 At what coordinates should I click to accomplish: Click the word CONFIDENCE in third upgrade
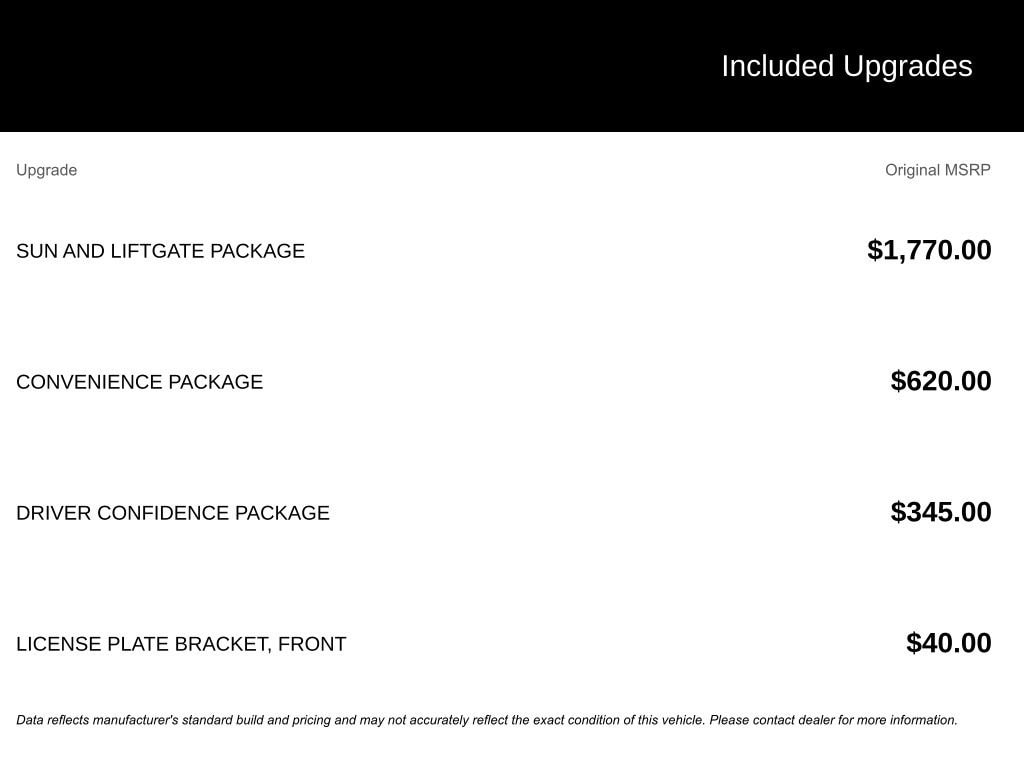[x=163, y=513]
